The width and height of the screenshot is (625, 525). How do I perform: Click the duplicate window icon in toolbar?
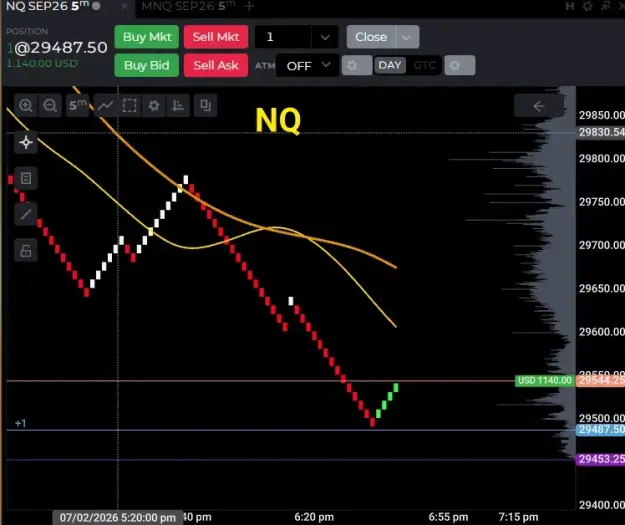[x=205, y=105]
